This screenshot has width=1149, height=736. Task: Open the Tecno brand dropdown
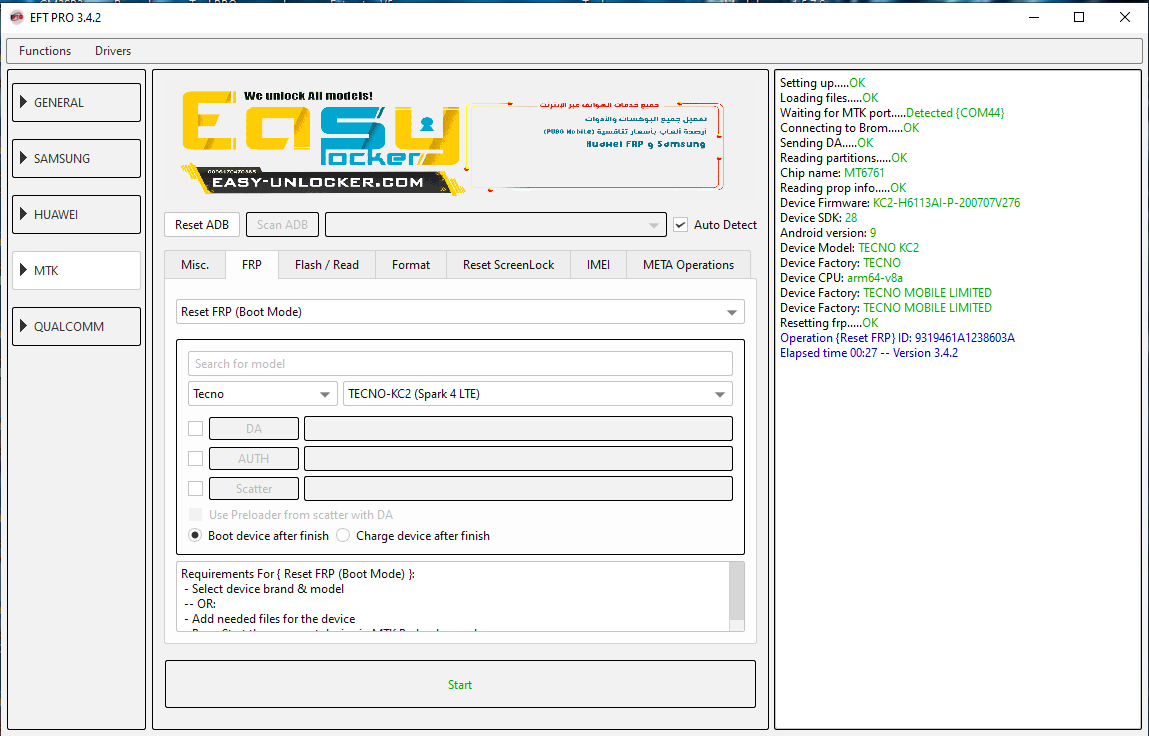262,394
